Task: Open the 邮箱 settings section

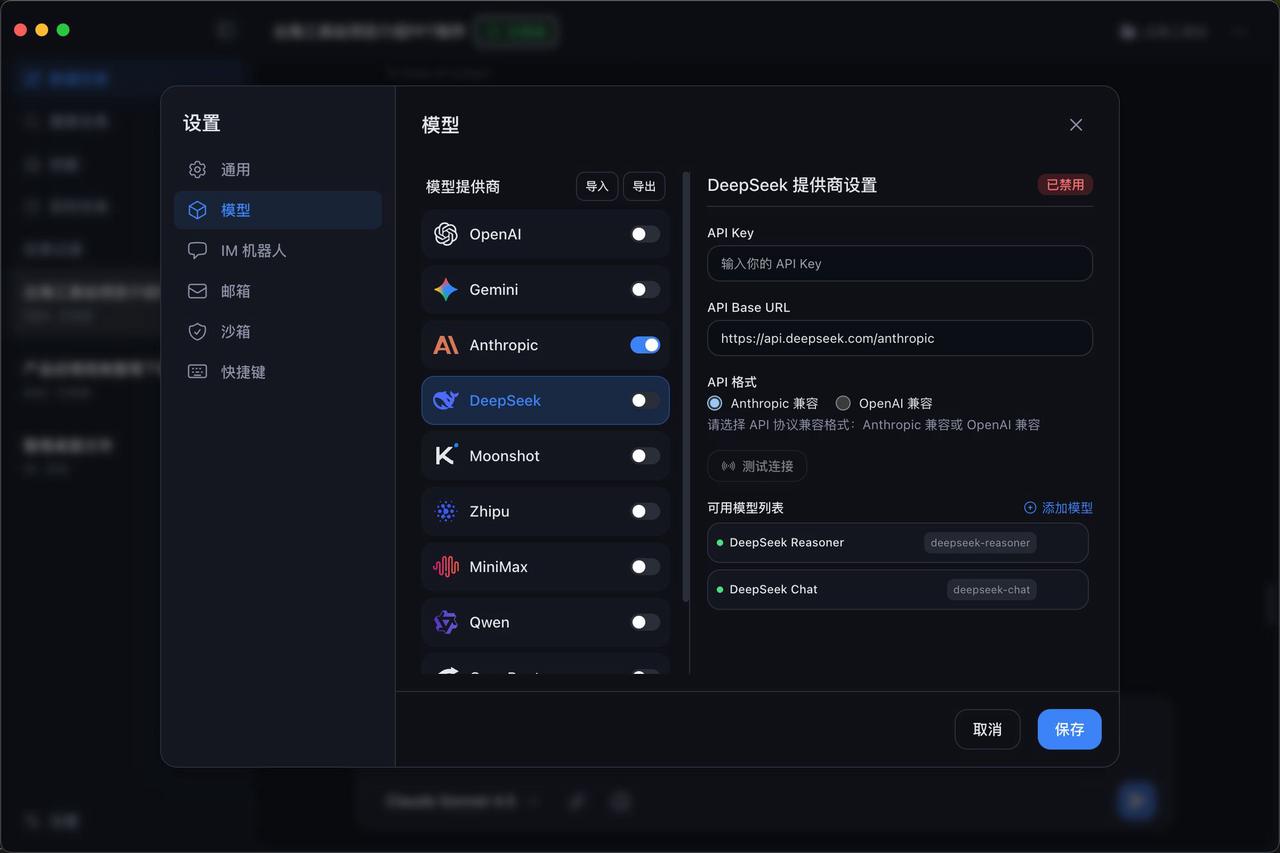Action: pos(278,291)
